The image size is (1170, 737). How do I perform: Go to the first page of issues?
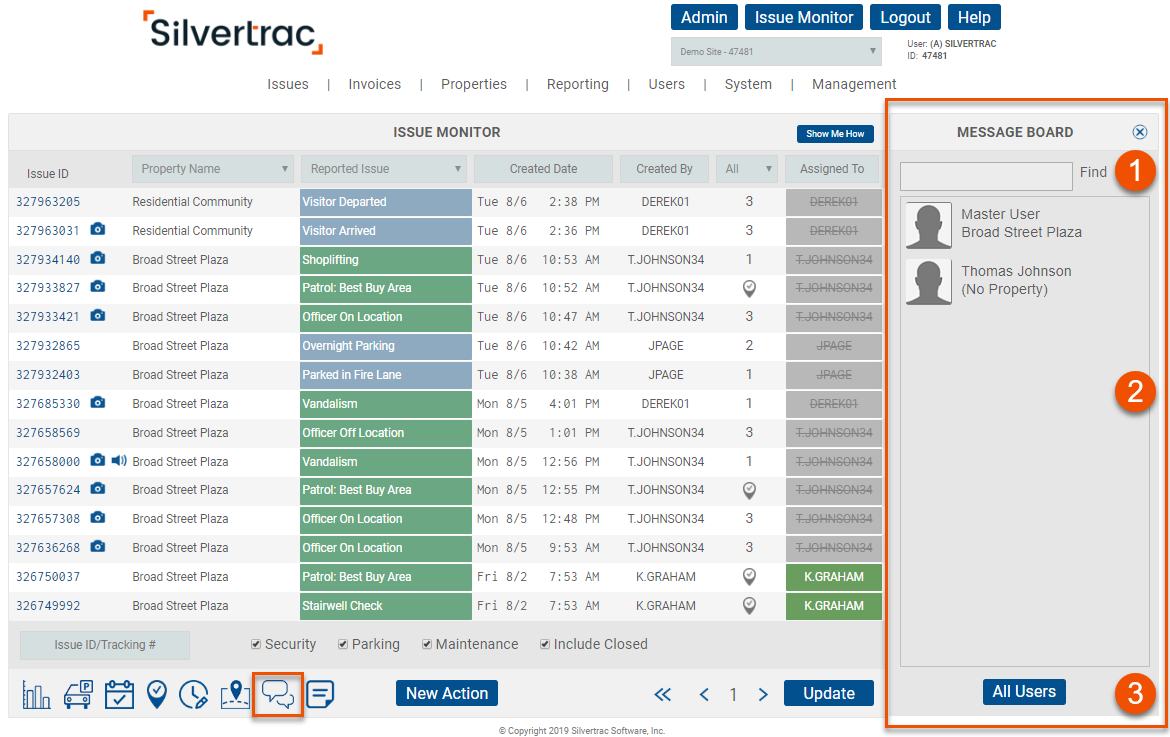pyautogui.click(x=663, y=694)
